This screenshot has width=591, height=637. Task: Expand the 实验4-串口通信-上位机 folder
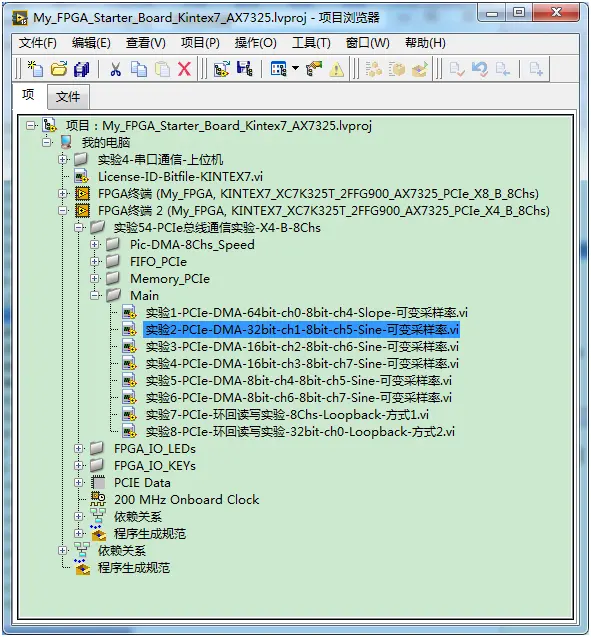coord(63,160)
